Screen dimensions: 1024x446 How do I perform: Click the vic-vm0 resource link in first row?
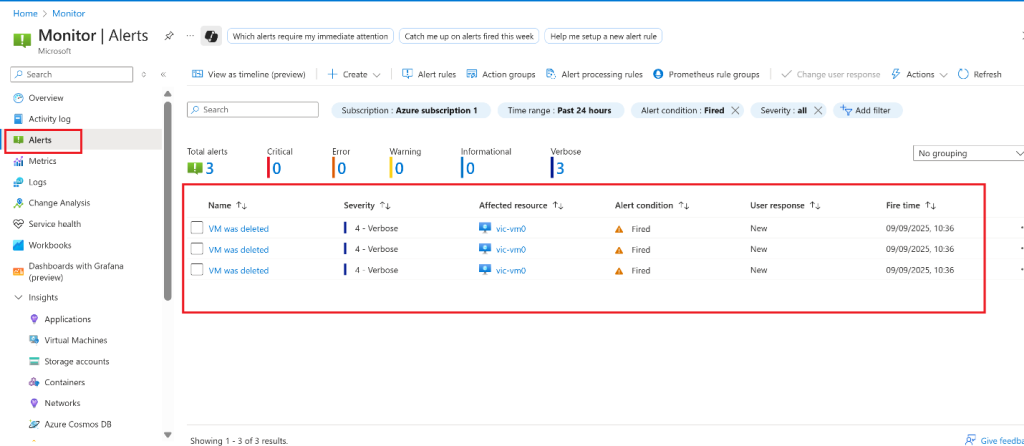tap(510, 229)
